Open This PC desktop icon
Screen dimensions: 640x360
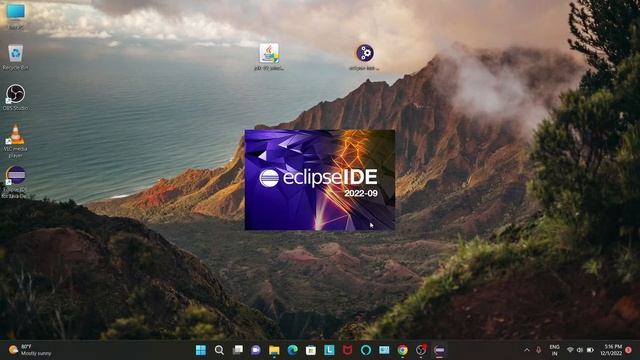tap(16, 16)
